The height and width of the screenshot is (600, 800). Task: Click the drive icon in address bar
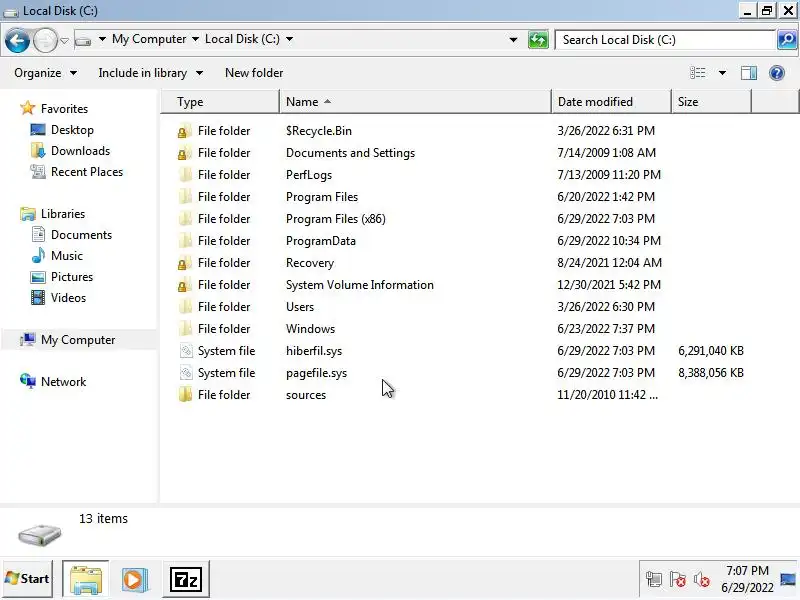[x=83, y=40]
